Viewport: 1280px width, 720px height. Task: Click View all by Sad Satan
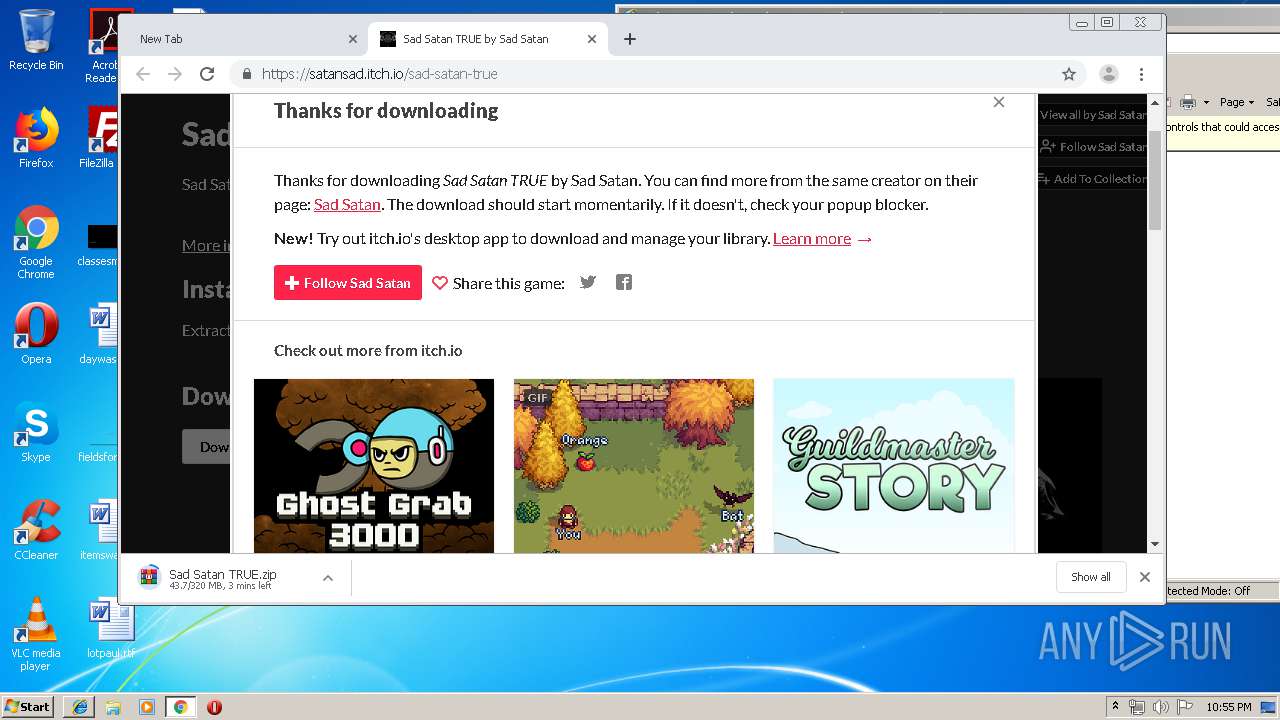pyautogui.click(x=1093, y=115)
